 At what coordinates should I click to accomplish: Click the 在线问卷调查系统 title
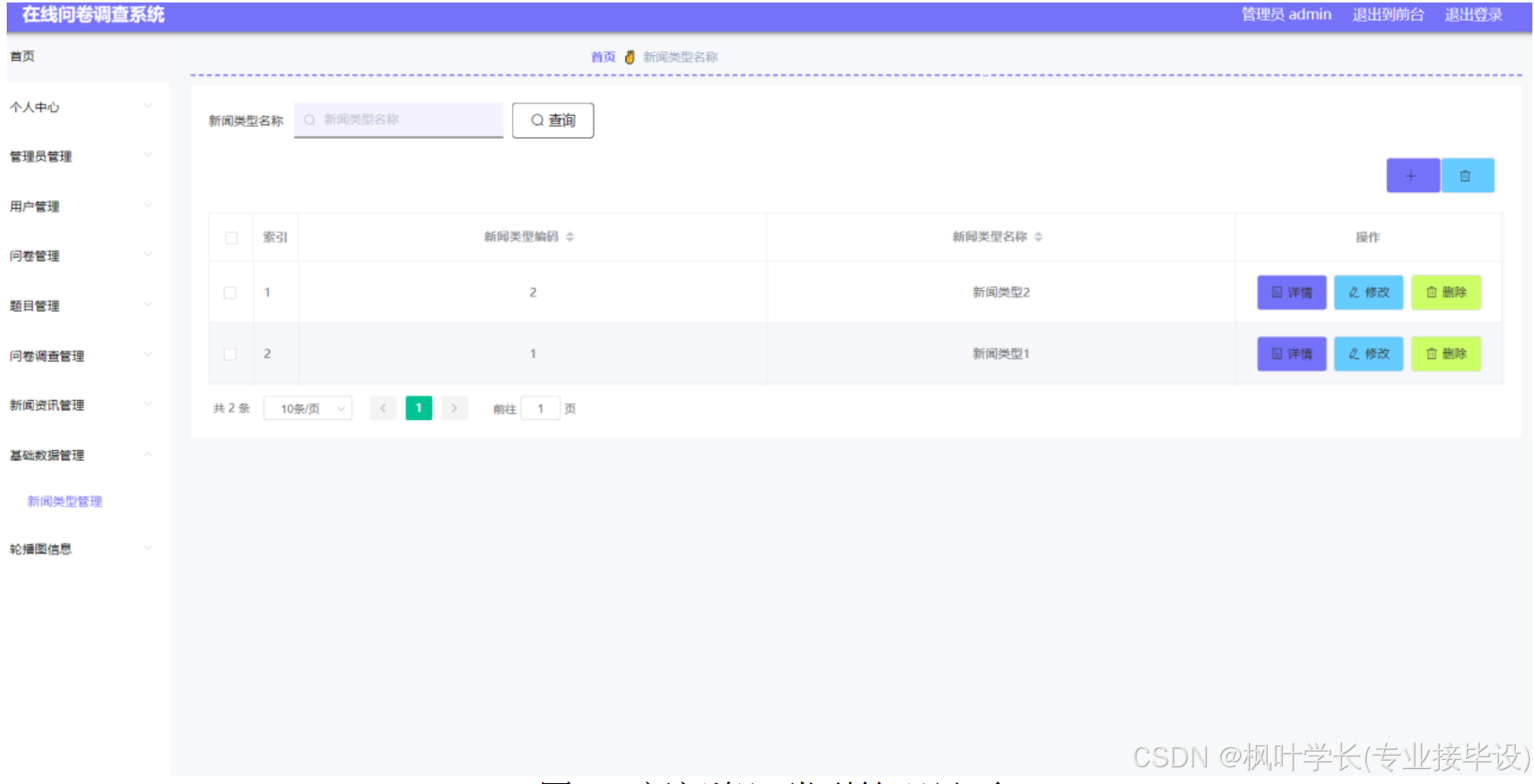93,14
